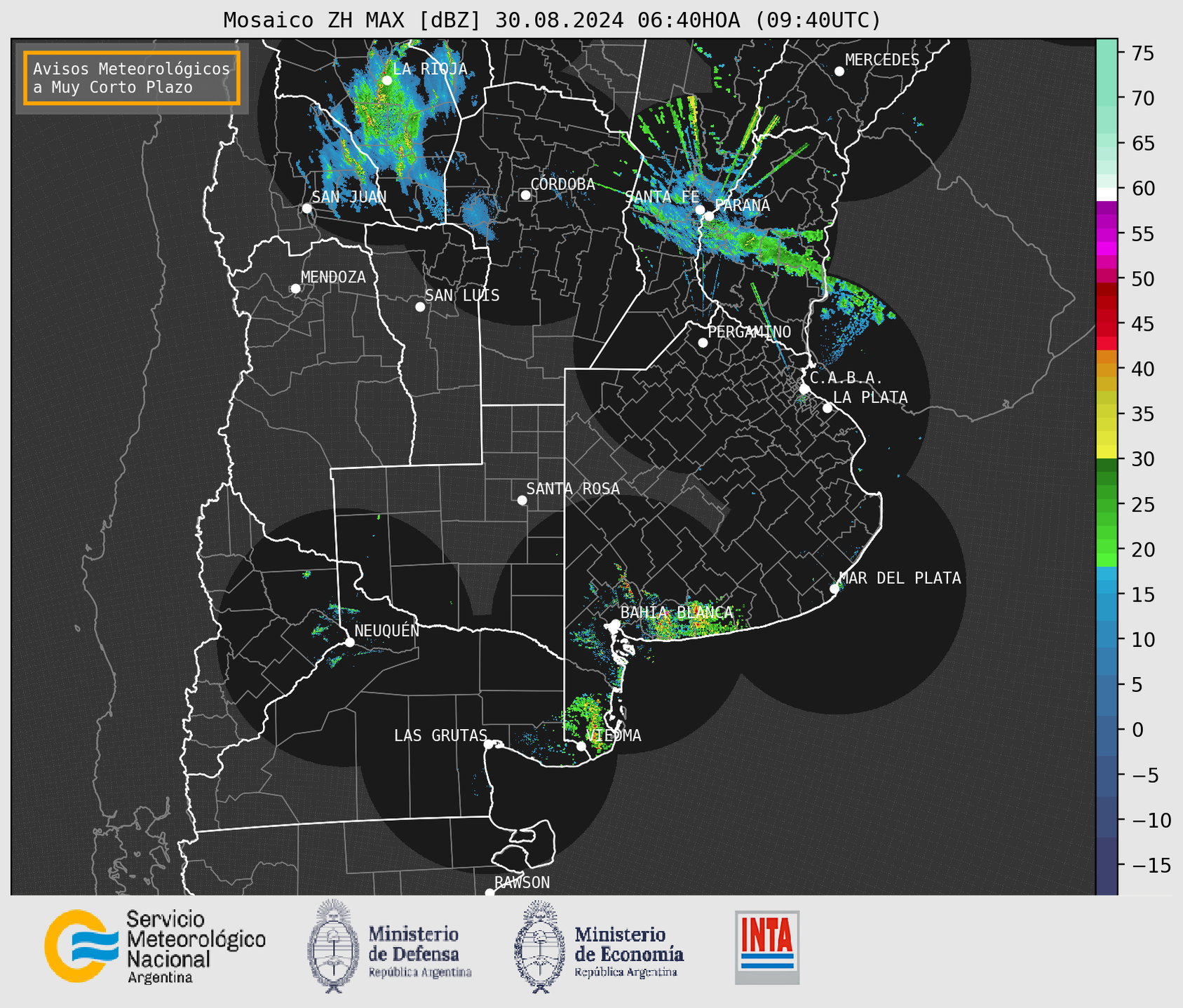Screen dimensions: 1183x1008
Task: Click the San Luis city marker dot
Action: point(420,307)
